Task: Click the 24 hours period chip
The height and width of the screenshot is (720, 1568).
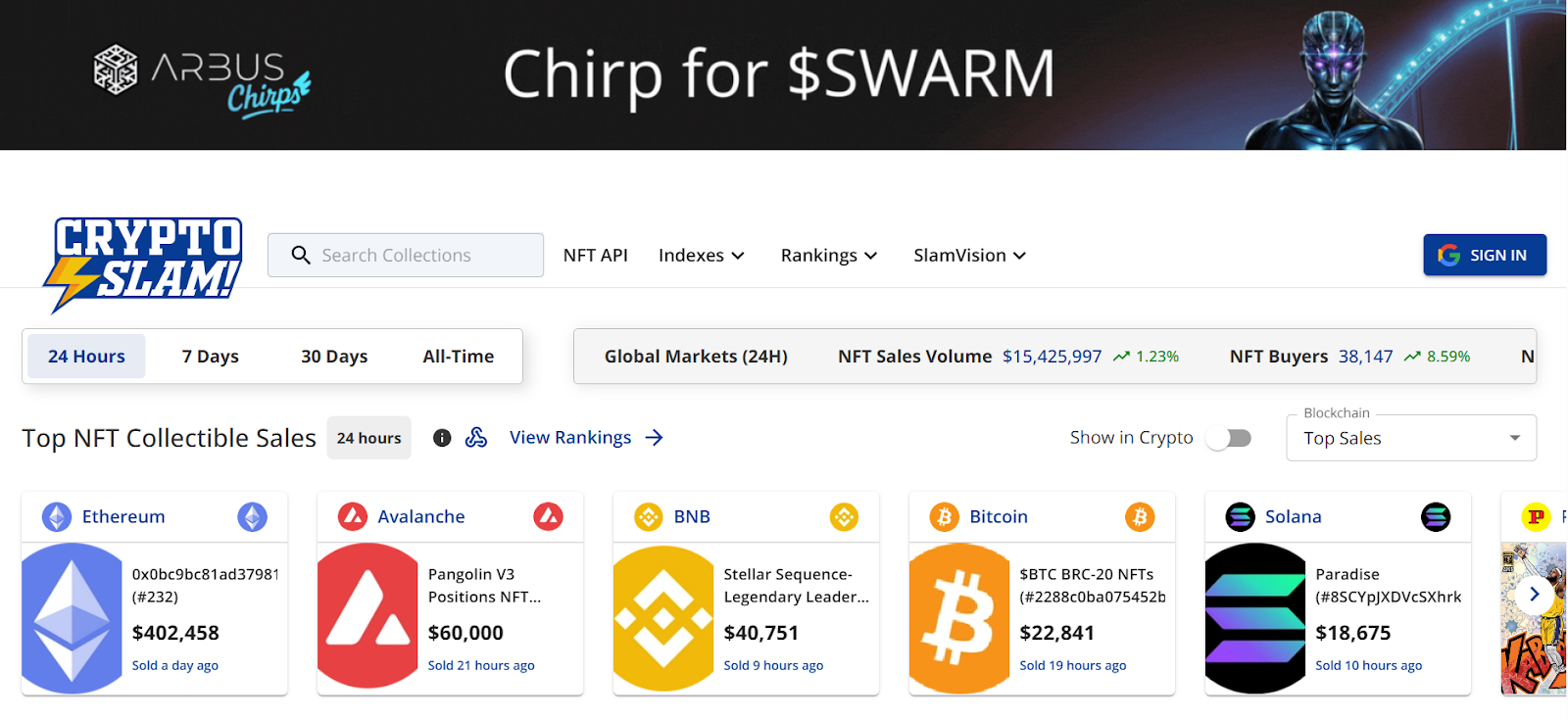Action: coord(368,438)
